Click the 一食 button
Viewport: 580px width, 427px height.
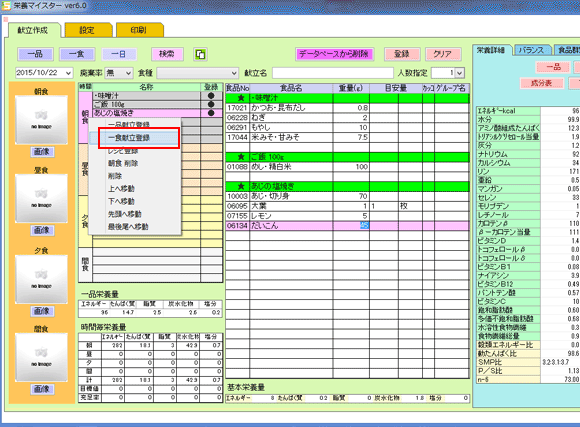[x=77, y=54]
